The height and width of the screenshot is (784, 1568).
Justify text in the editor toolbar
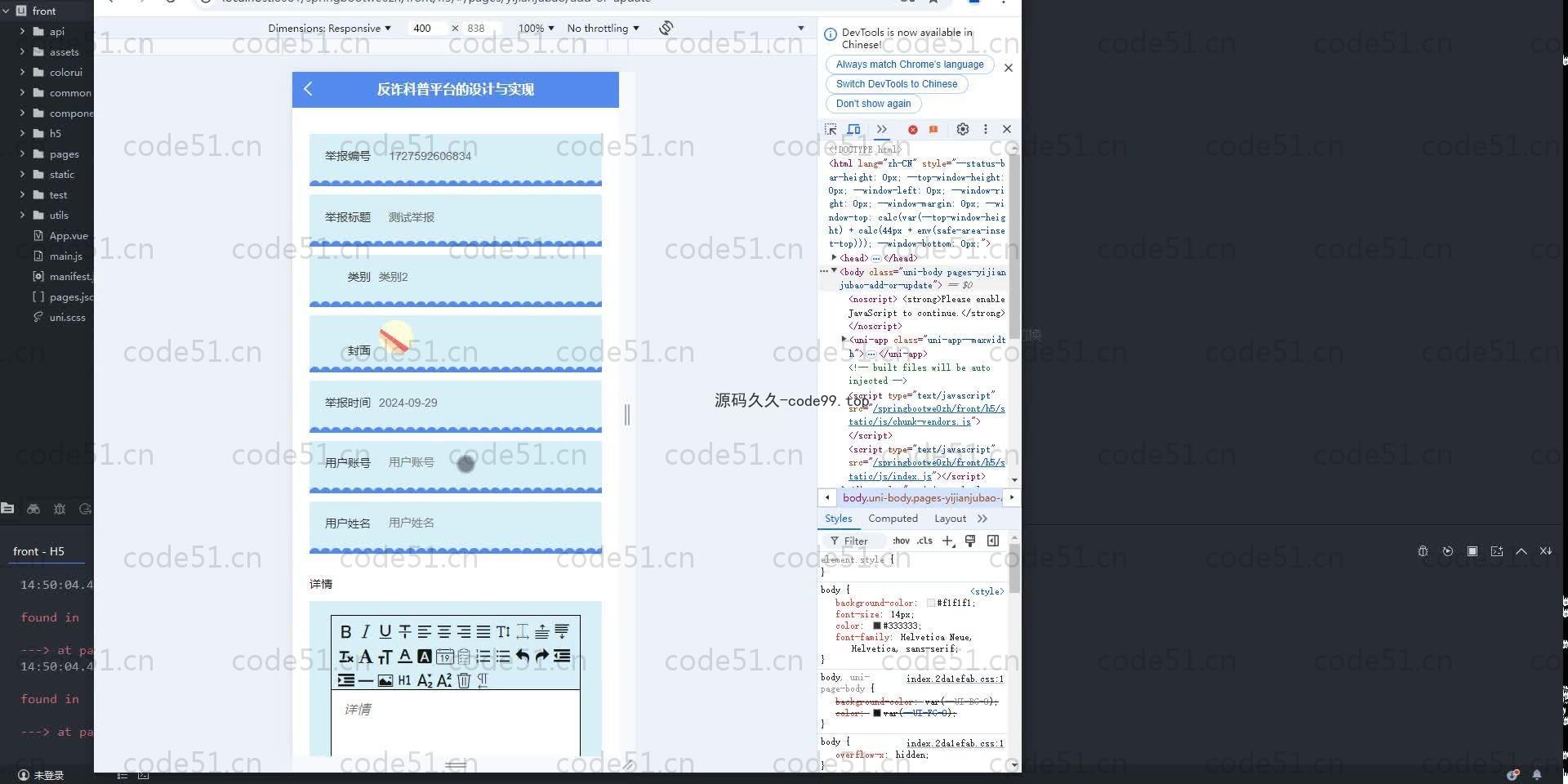point(483,631)
